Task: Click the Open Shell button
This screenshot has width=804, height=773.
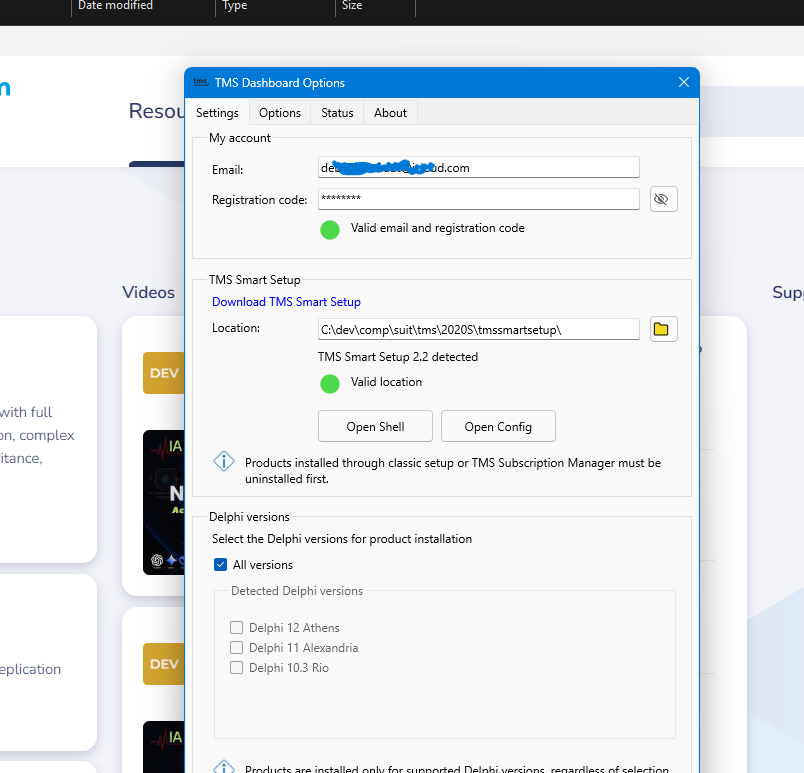Action: [x=375, y=426]
